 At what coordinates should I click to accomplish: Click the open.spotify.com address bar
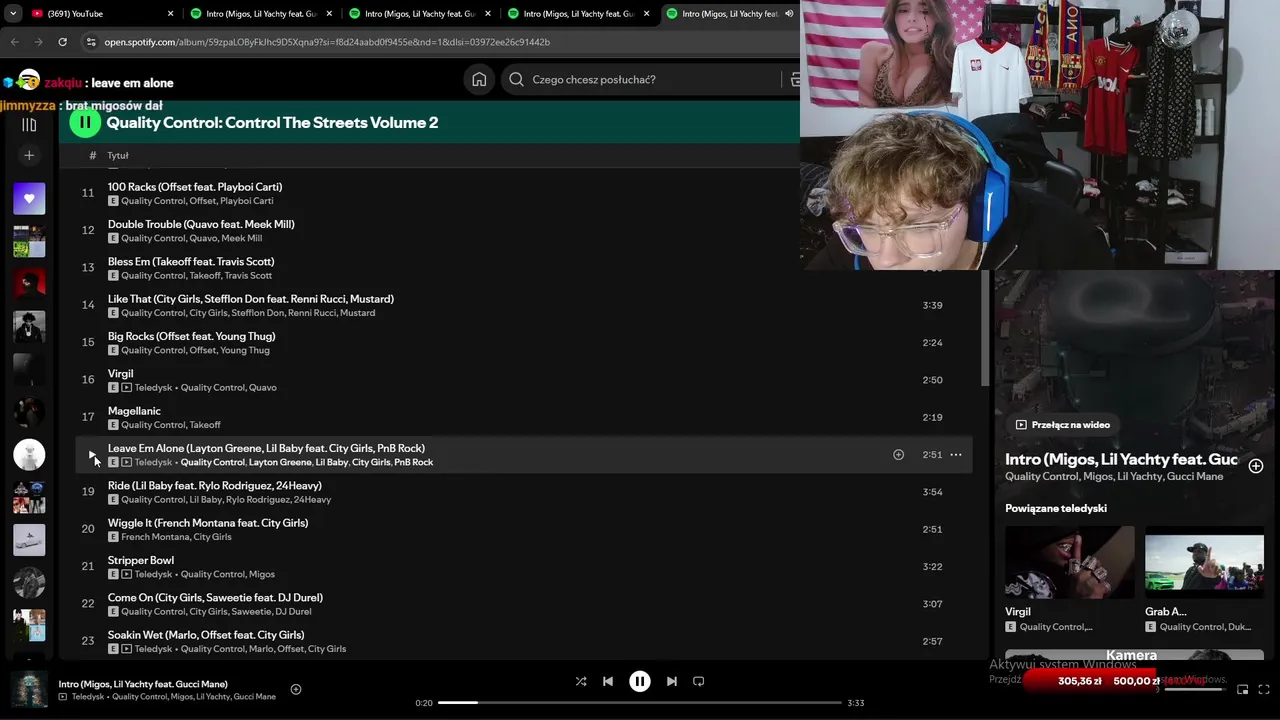327,42
